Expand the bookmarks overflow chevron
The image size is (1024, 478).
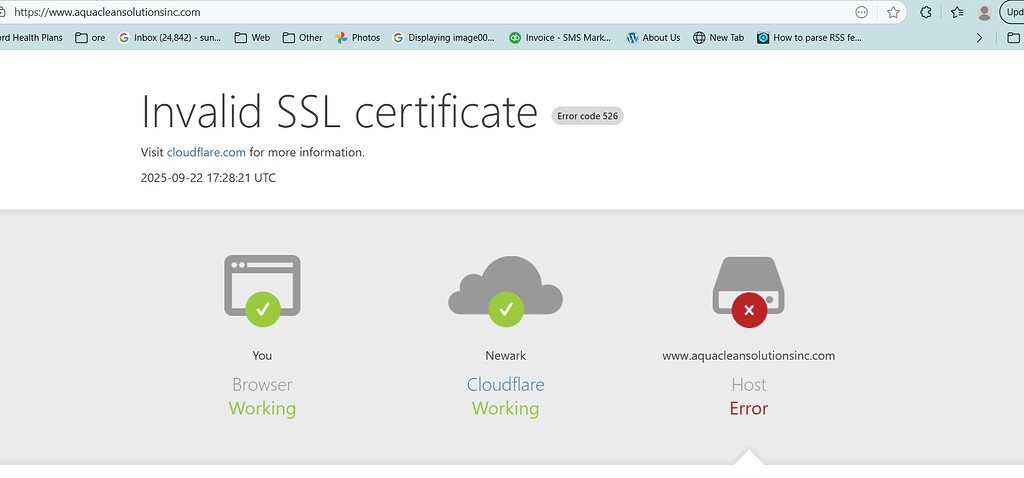979,38
